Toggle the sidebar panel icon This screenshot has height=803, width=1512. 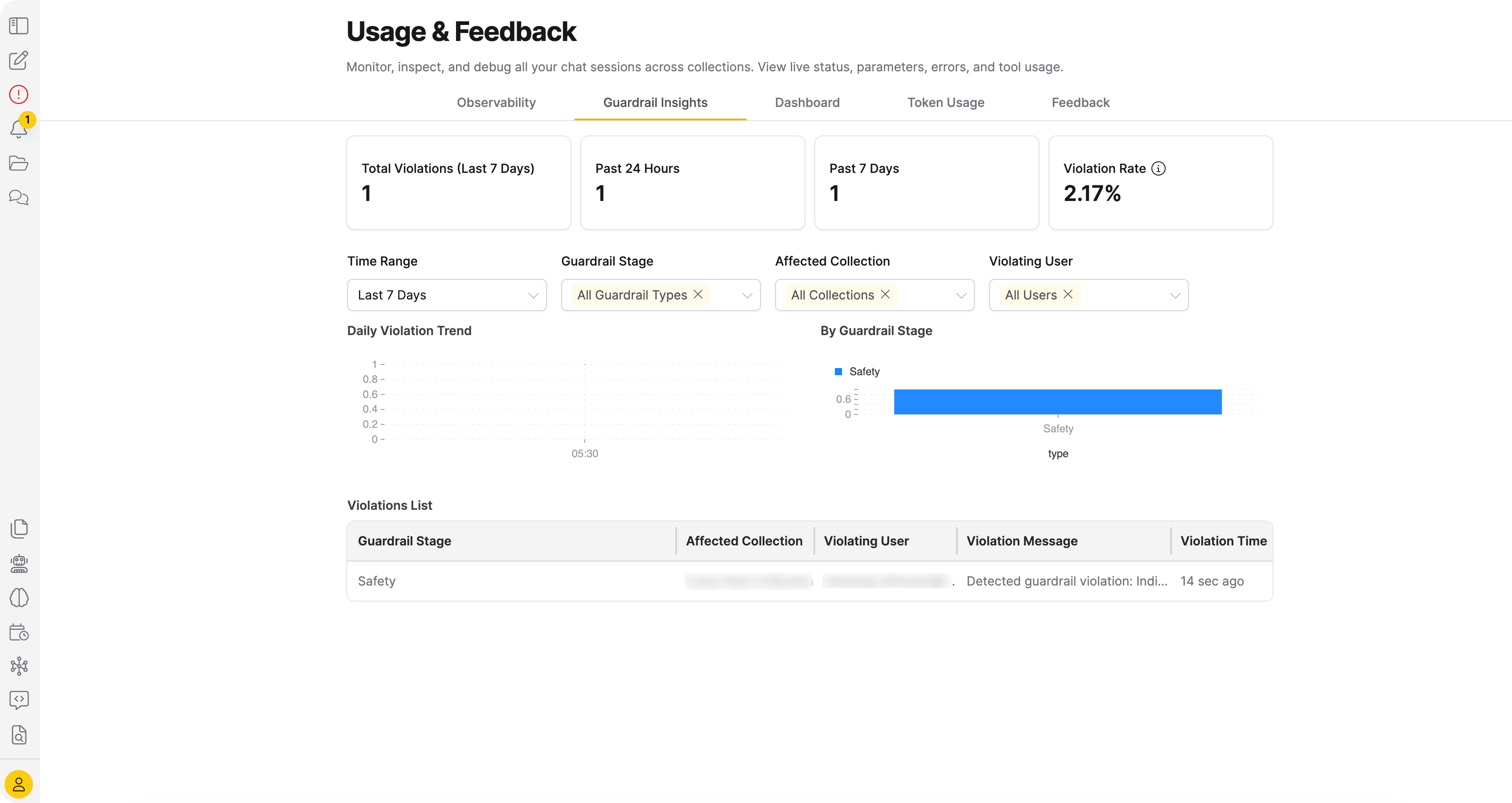pyautogui.click(x=19, y=26)
